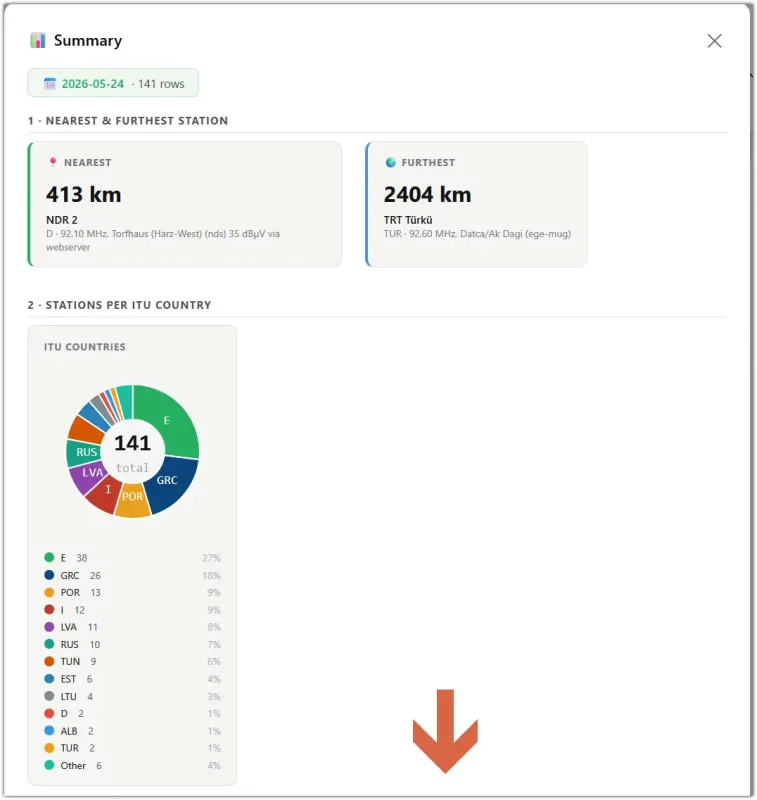Click the orange TUN legend color dot
The image size is (757, 800).
(49, 661)
